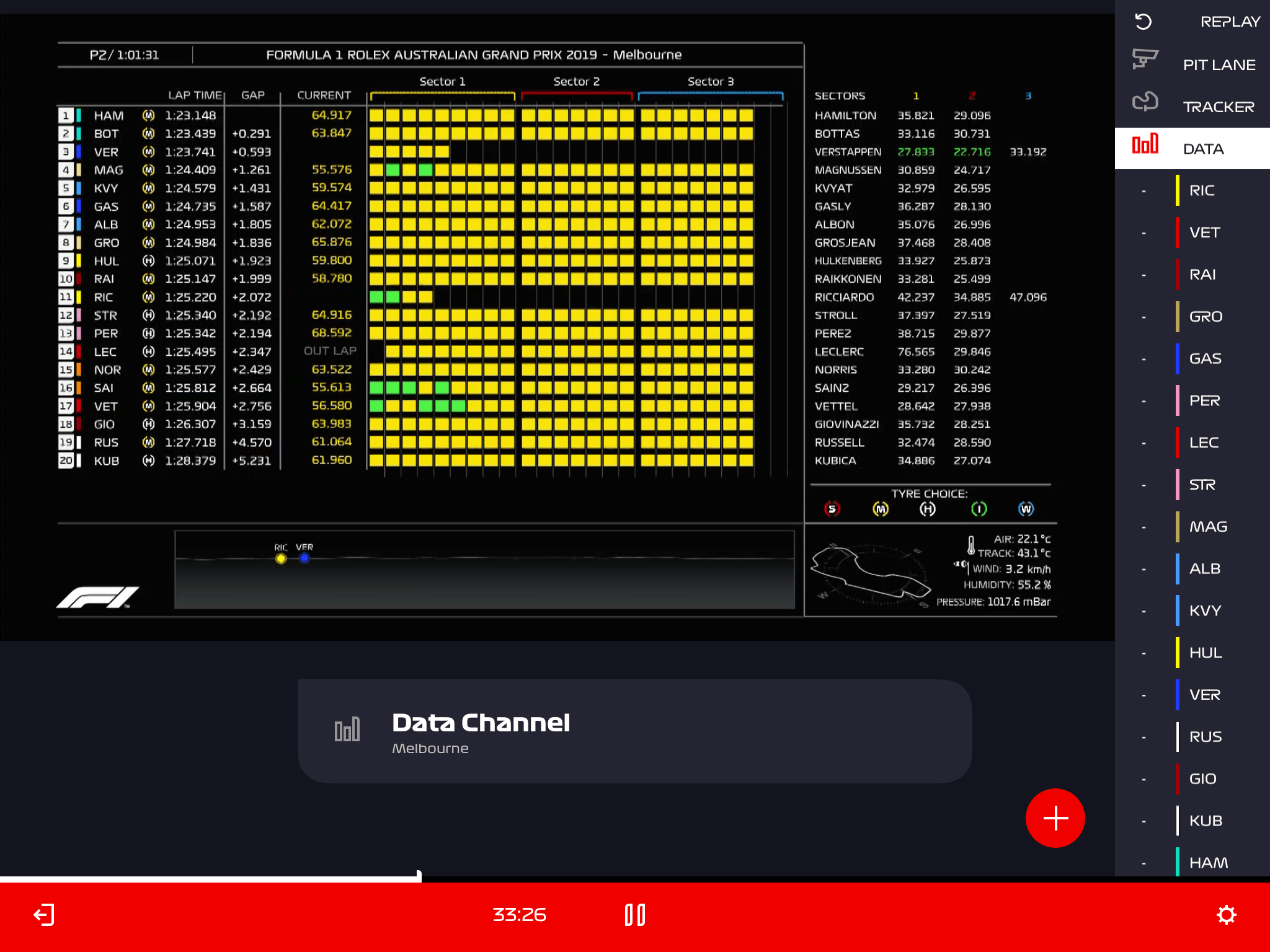Select STR onboard channel

(1192, 485)
